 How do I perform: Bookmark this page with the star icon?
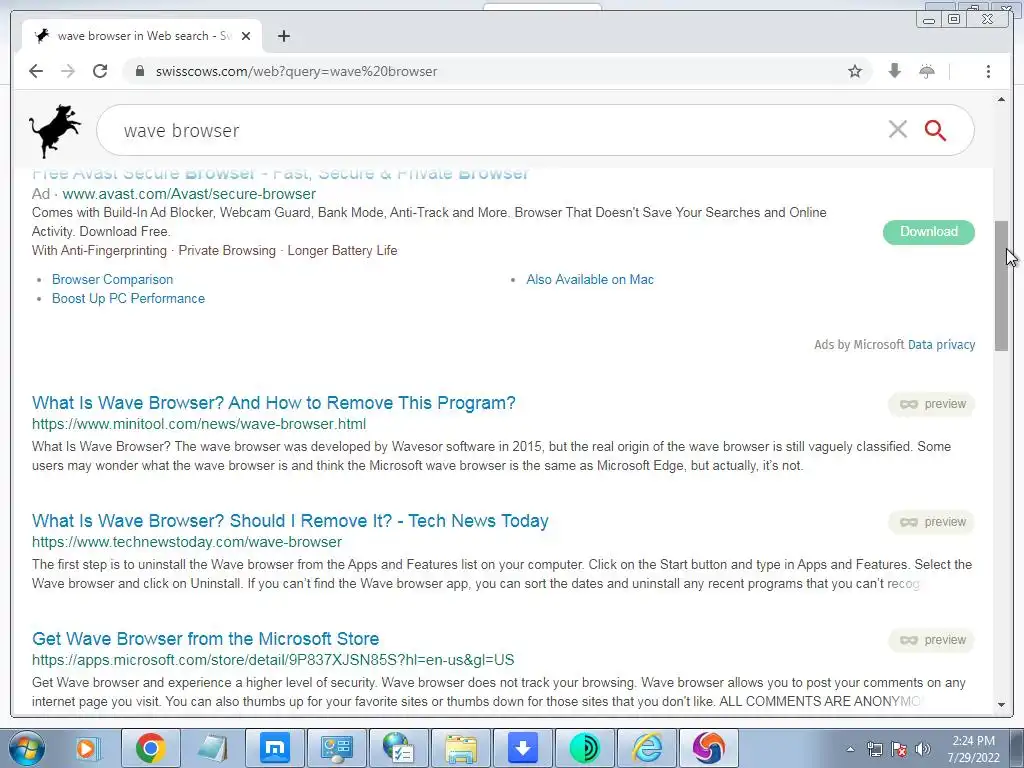[x=855, y=72]
